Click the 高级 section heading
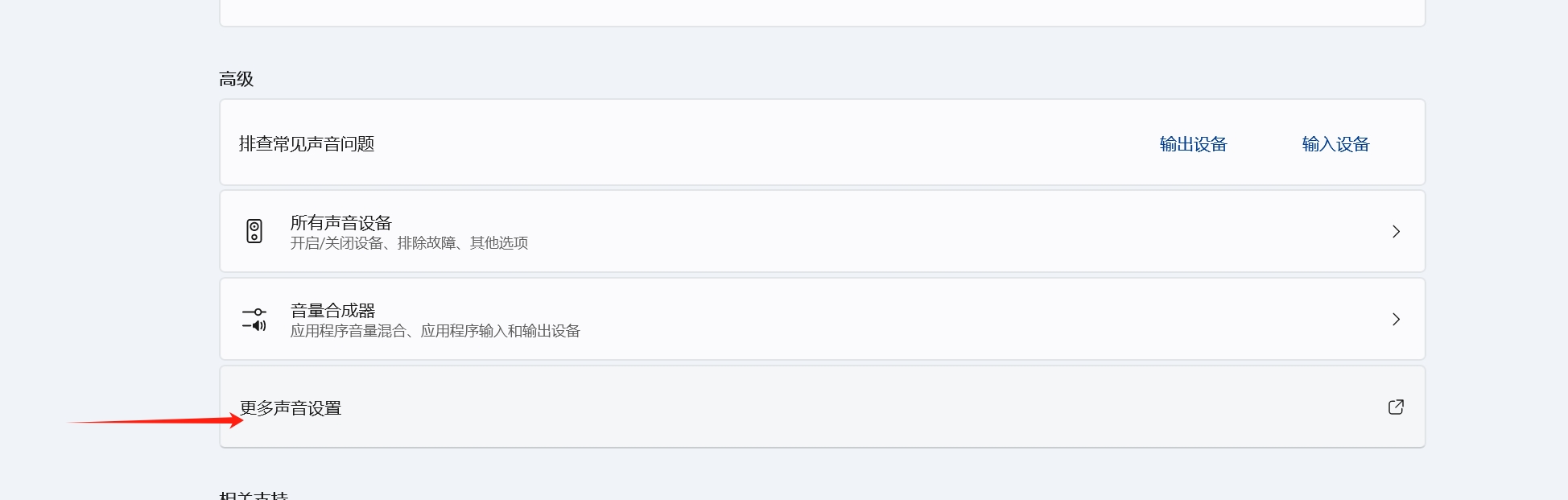1568x500 pixels. click(x=236, y=79)
